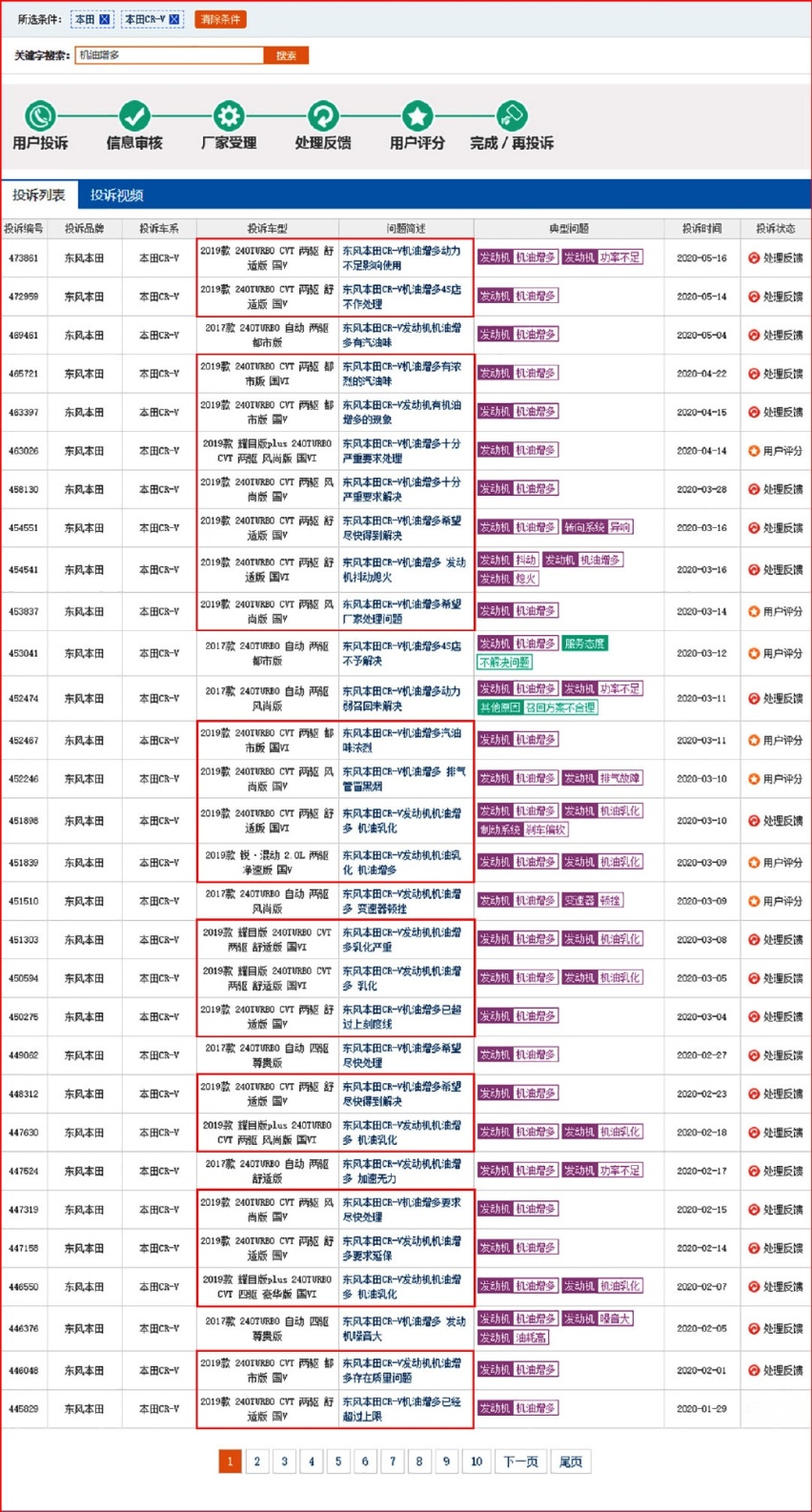The image size is (812, 1512).
Task: Click the 发动机 排气故障 tag in row 452246
Action: (x=601, y=779)
